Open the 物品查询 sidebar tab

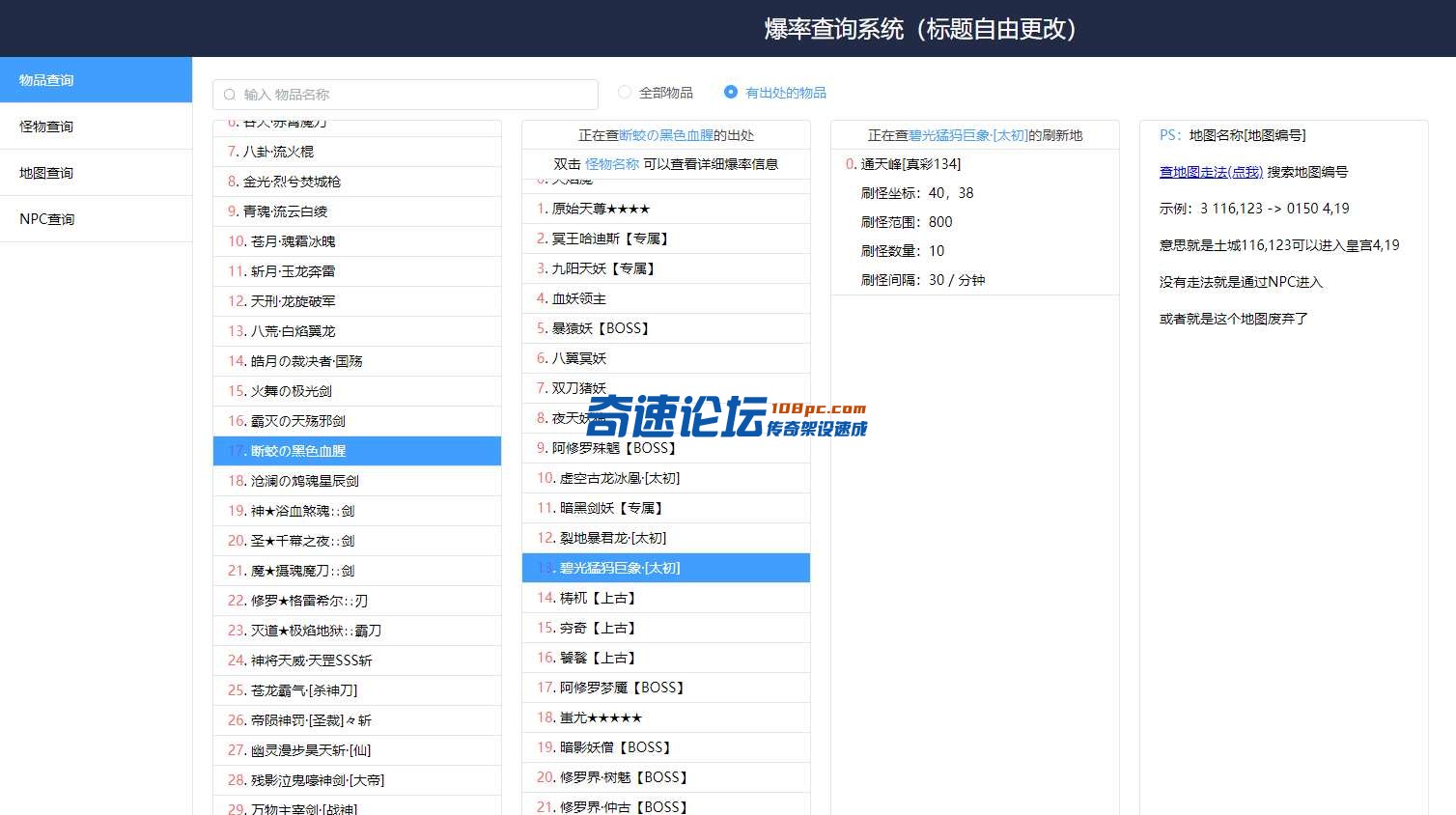point(96,80)
